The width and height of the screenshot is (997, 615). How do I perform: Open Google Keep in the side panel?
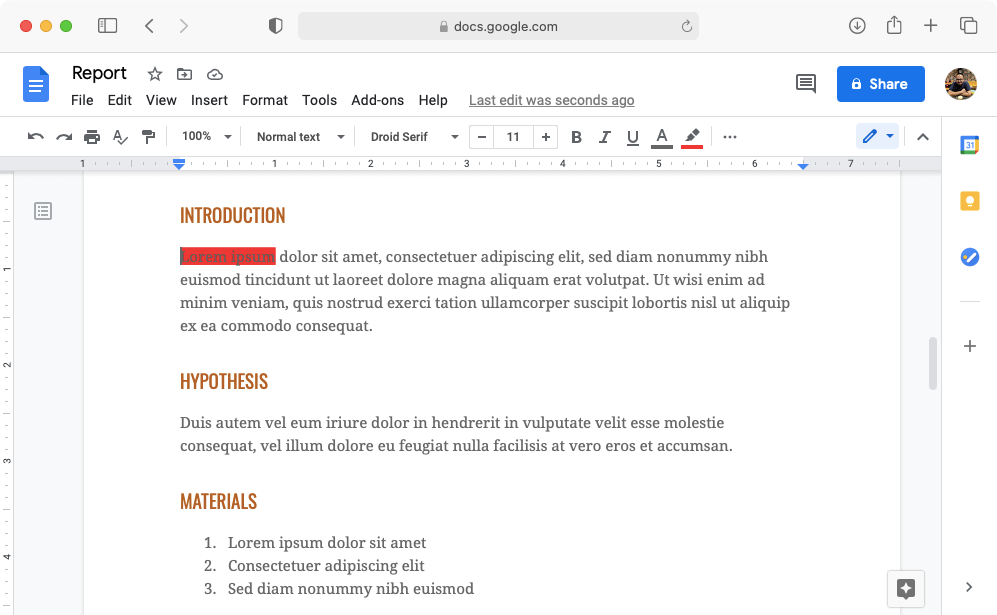[x=969, y=201]
